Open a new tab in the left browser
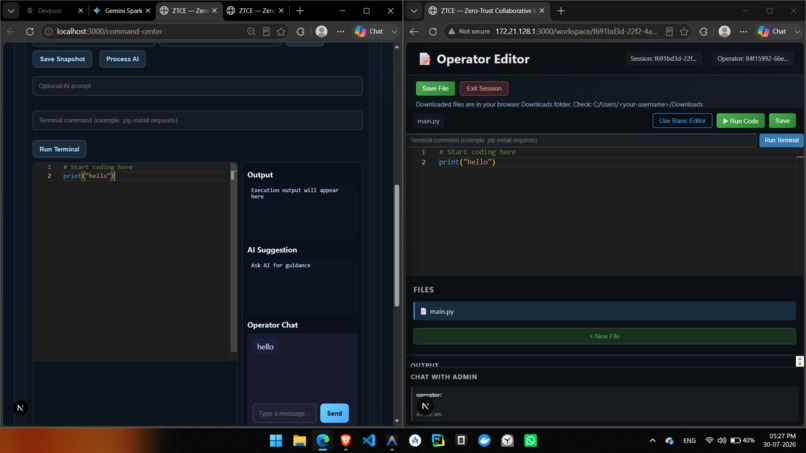Image resolution: width=806 pixels, height=453 pixels. point(300,10)
